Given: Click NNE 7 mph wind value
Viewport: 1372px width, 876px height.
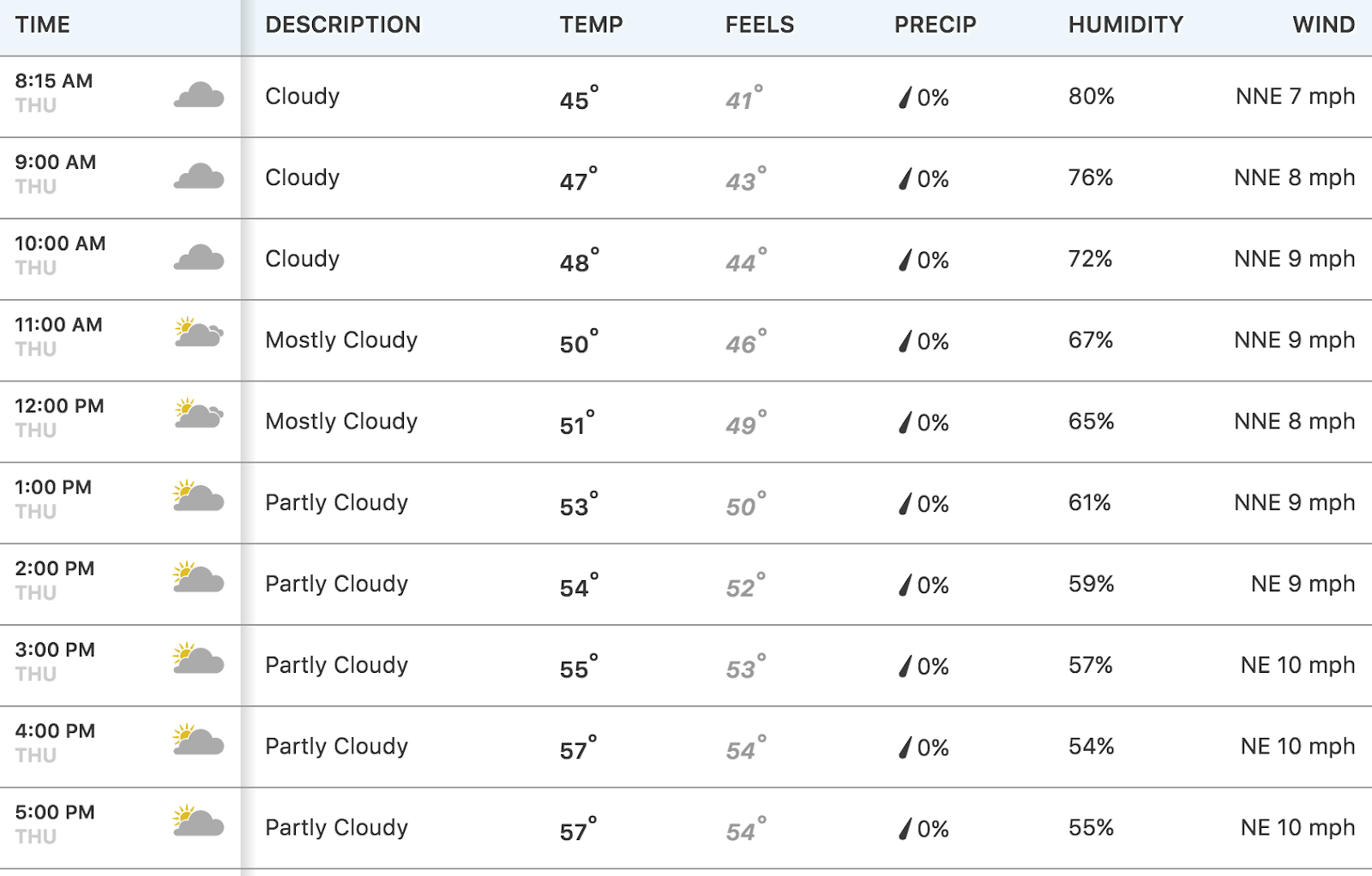Looking at the screenshot, I should click(1296, 96).
